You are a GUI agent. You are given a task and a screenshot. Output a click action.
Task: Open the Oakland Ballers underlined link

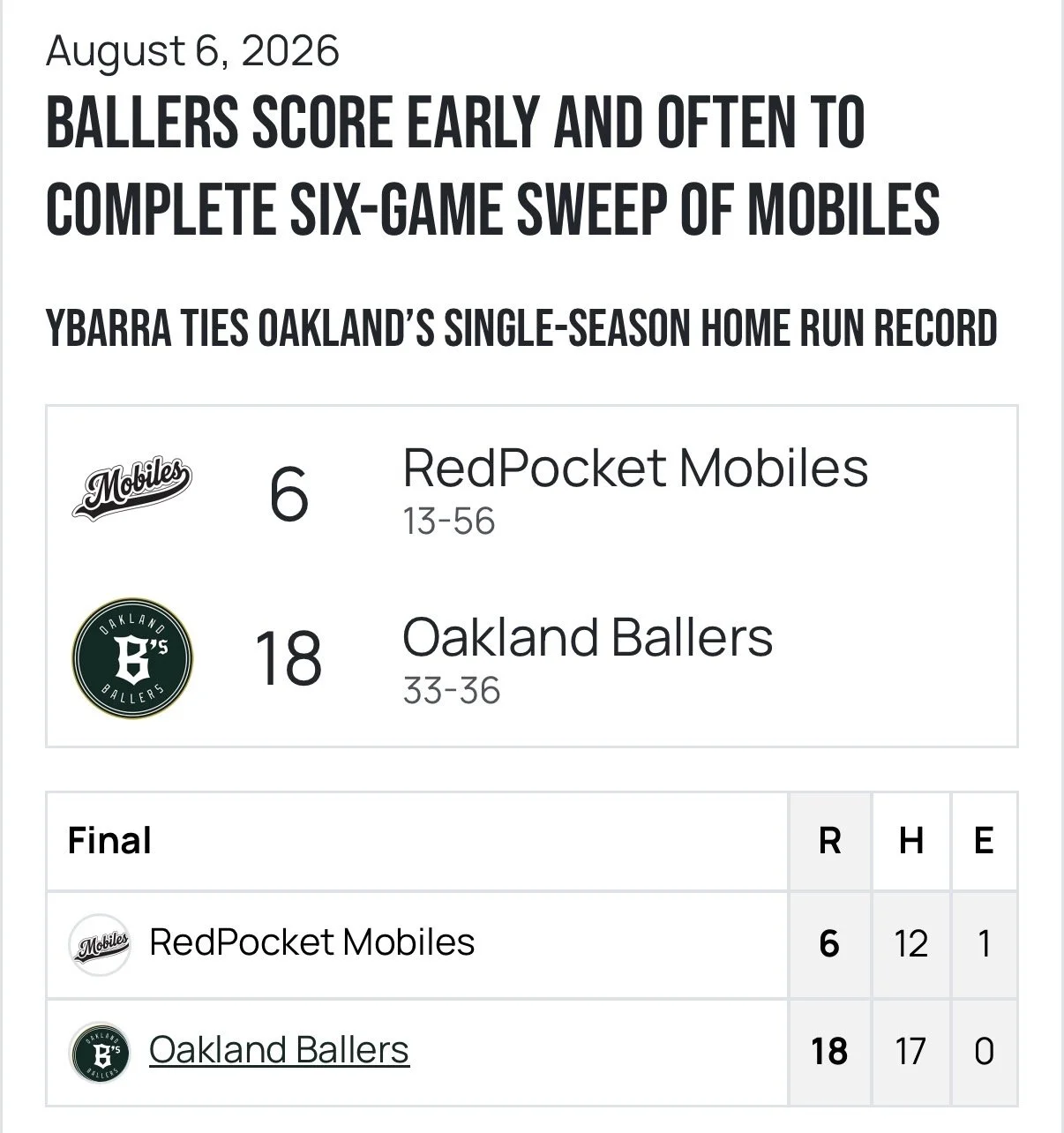279,1050
